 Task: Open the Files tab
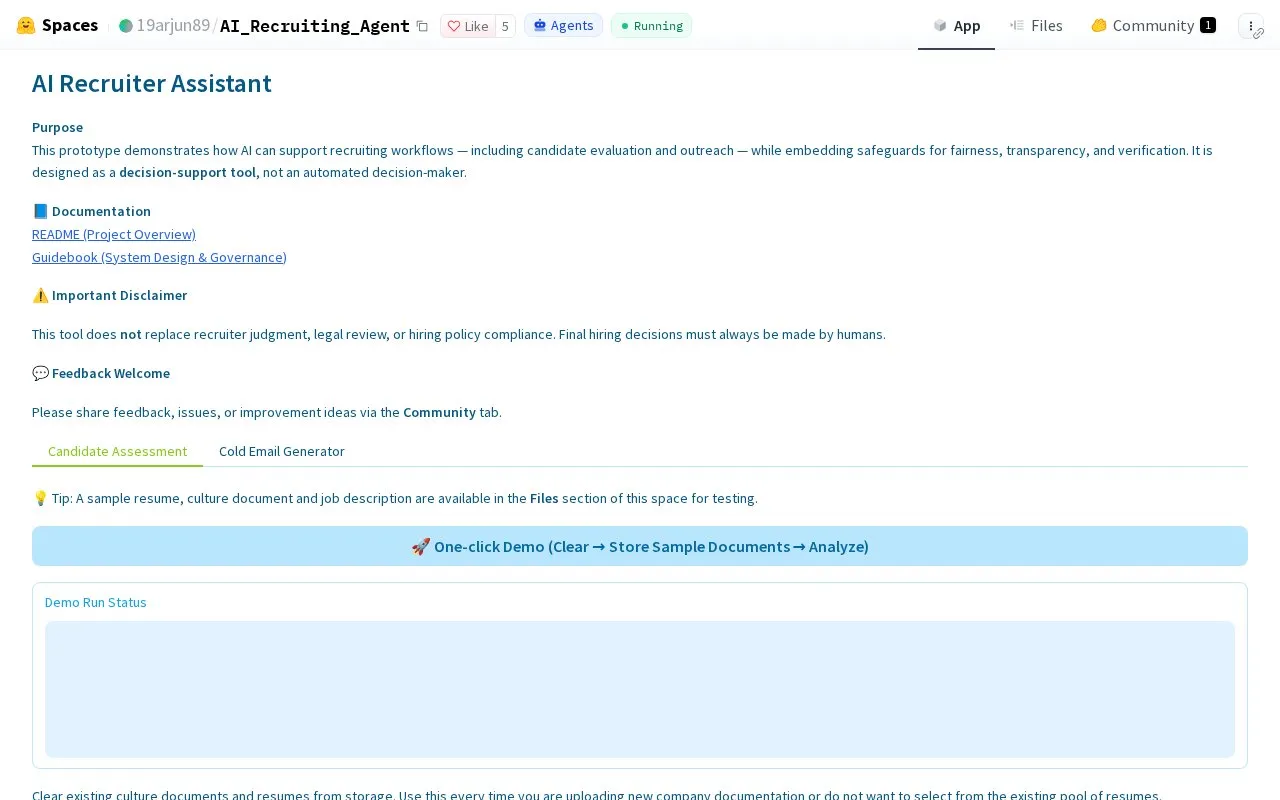pyautogui.click(x=1036, y=25)
